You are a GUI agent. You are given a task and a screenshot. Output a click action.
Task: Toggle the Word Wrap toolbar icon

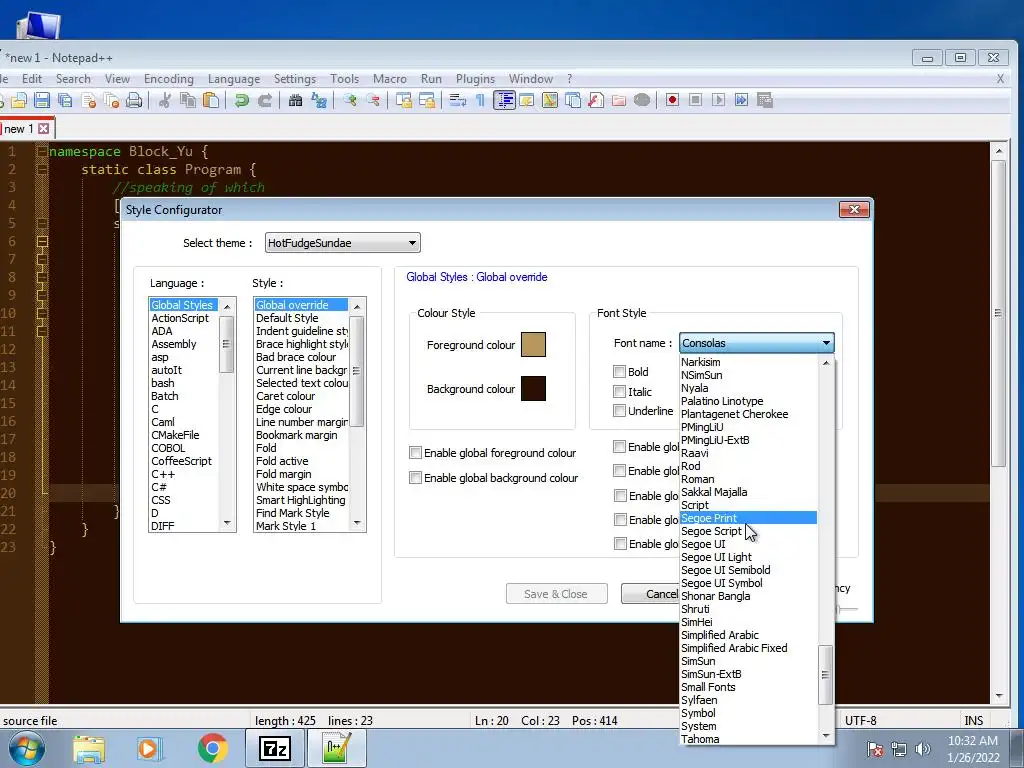pyautogui.click(x=458, y=100)
